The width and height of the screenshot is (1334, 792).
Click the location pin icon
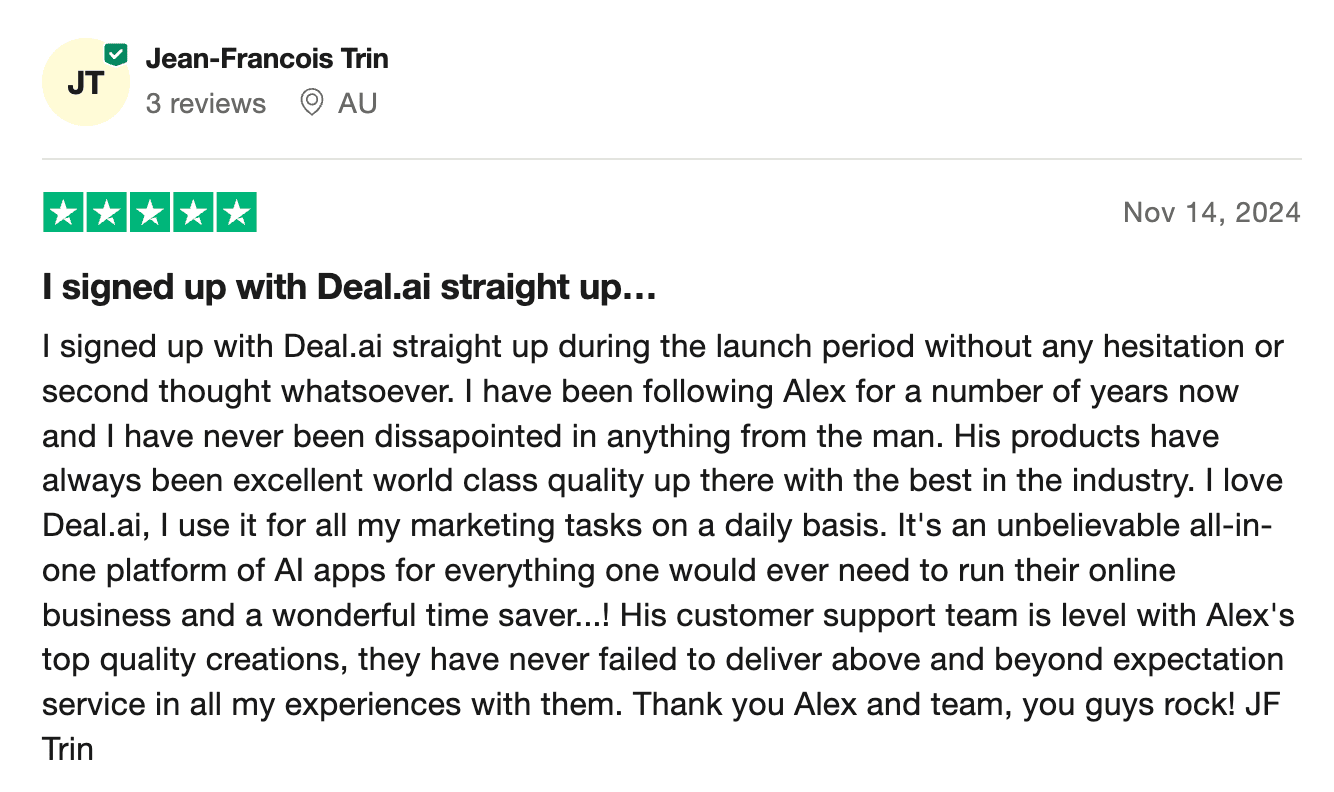point(312,103)
